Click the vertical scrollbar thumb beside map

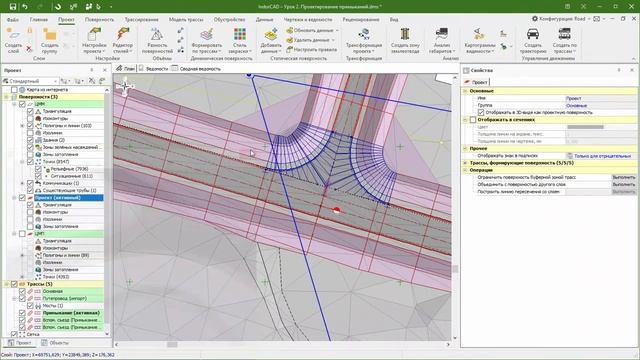tap(455, 269)
